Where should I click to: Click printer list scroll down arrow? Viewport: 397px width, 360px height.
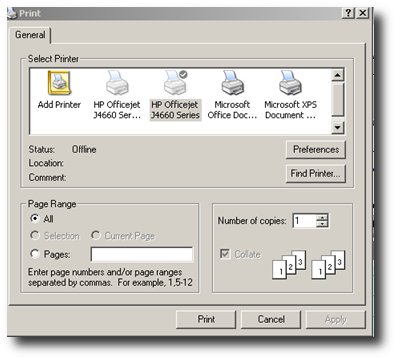click(x=338, y=127)
